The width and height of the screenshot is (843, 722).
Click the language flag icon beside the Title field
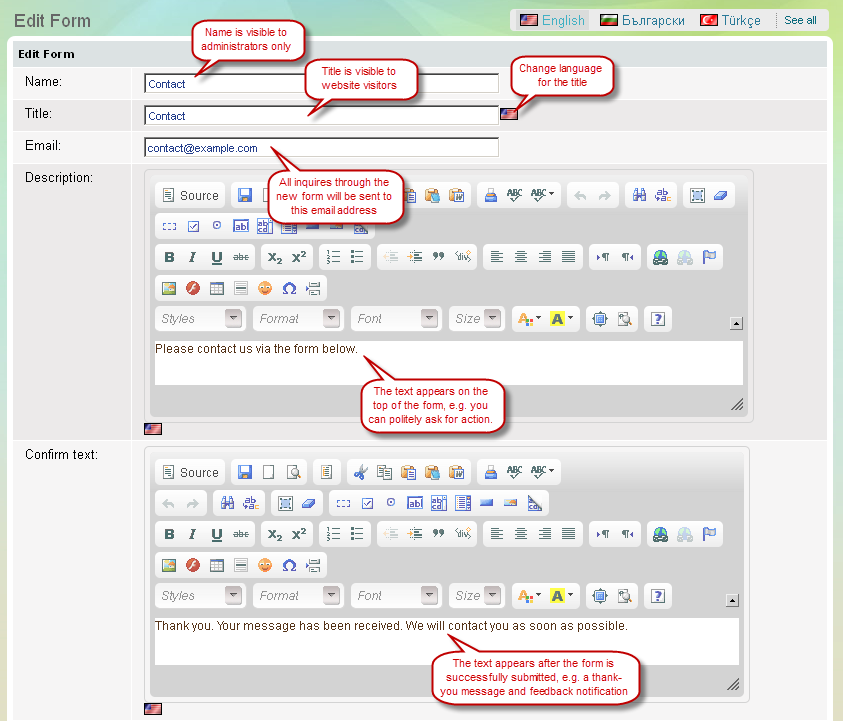[x=509, y=114]
